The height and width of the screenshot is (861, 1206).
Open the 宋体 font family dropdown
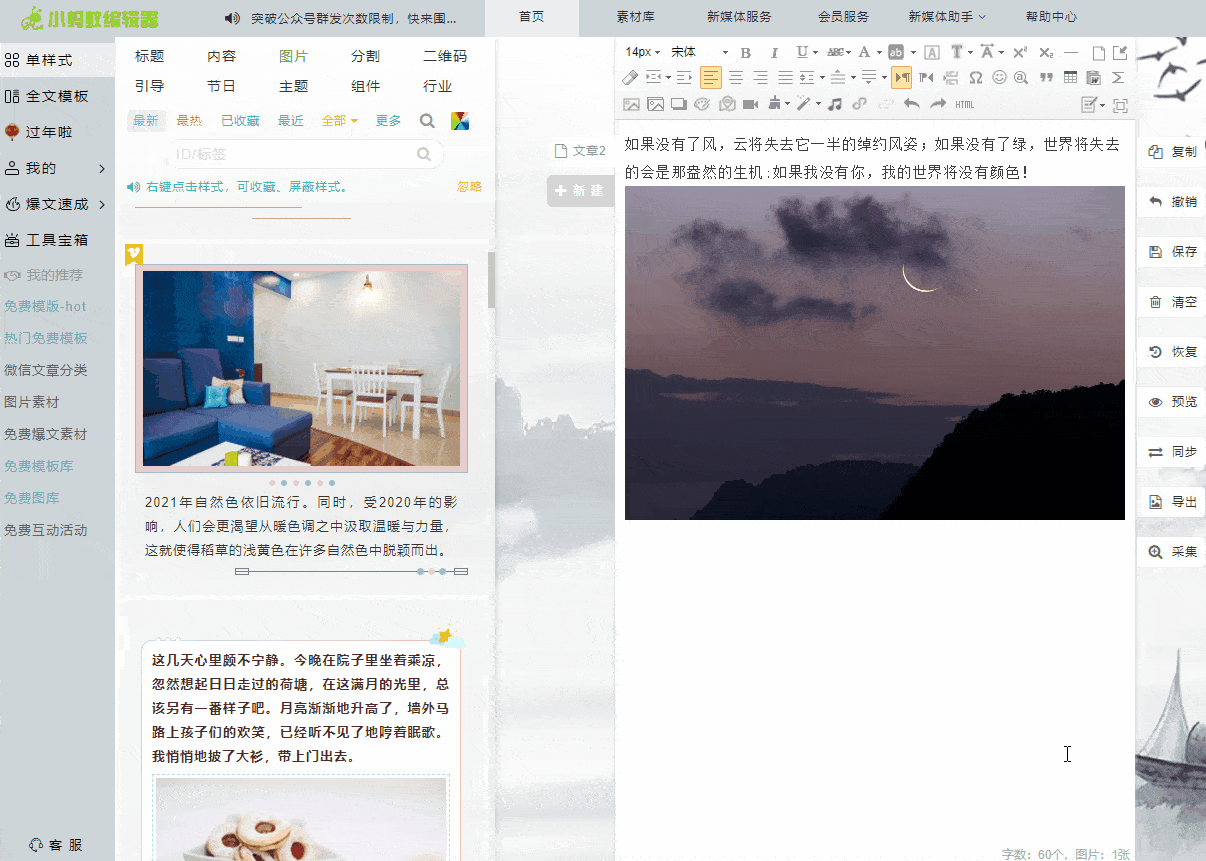point(699,52)
